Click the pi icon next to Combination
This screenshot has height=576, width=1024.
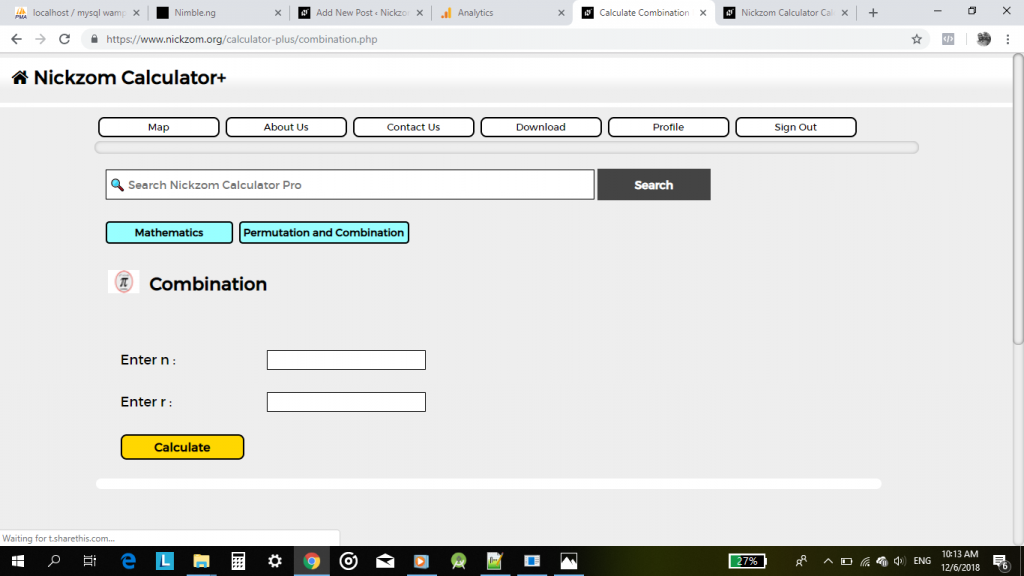[123, 282]
